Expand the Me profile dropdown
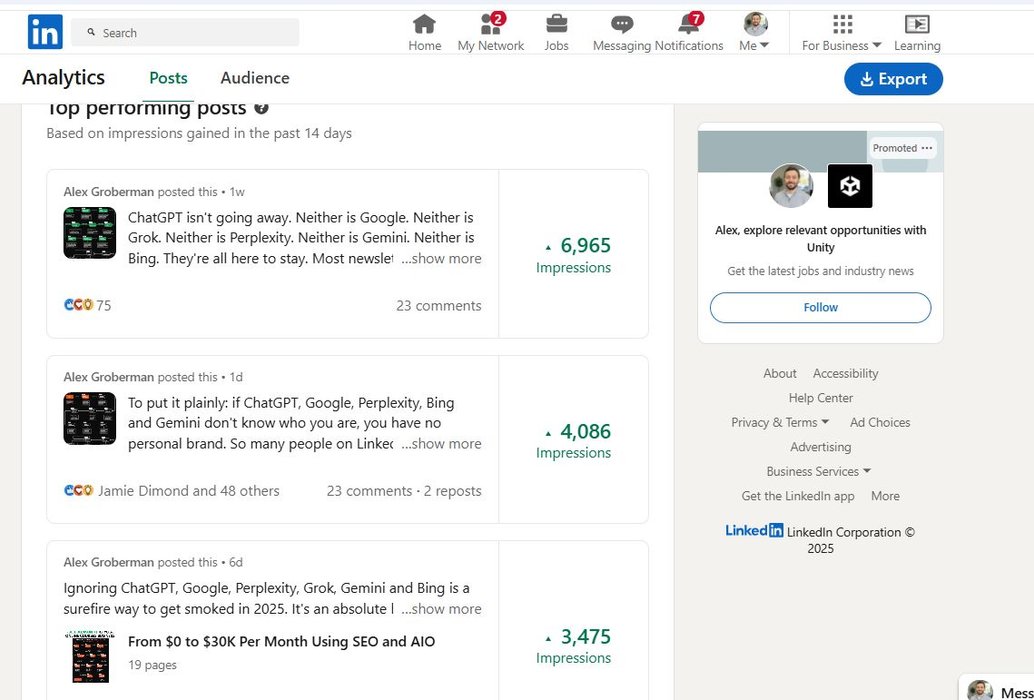Screen dimensions: 1034x700 (x=755, y=32)
